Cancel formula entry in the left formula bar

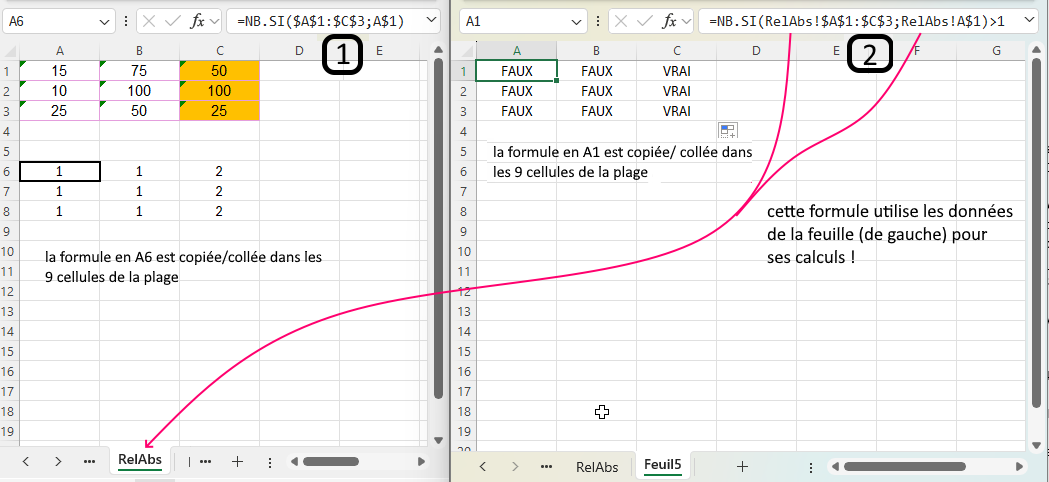(148, 21)
